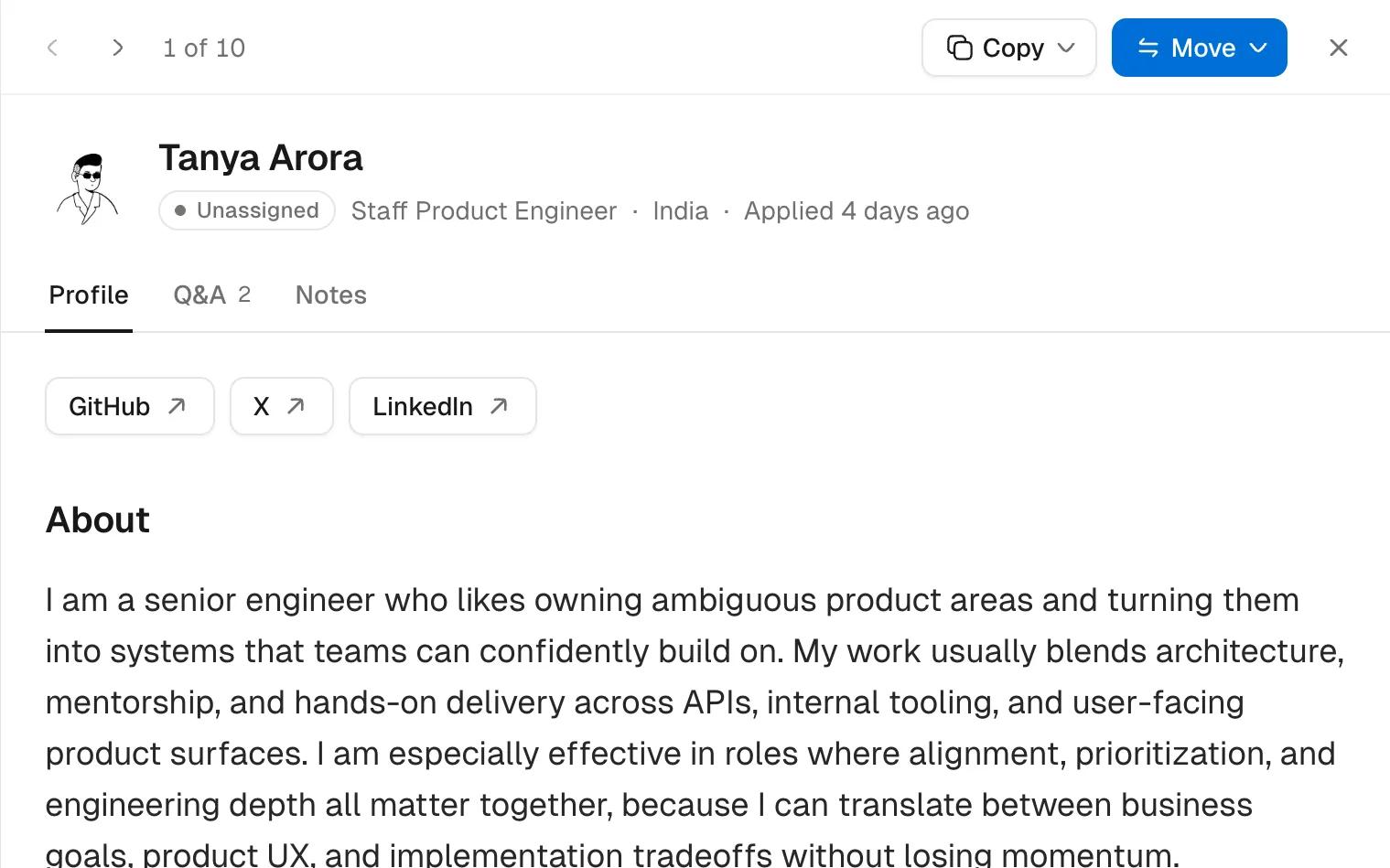1390x868 pixels.
Task: Click the 'India' location text
Action: (681, 211)
